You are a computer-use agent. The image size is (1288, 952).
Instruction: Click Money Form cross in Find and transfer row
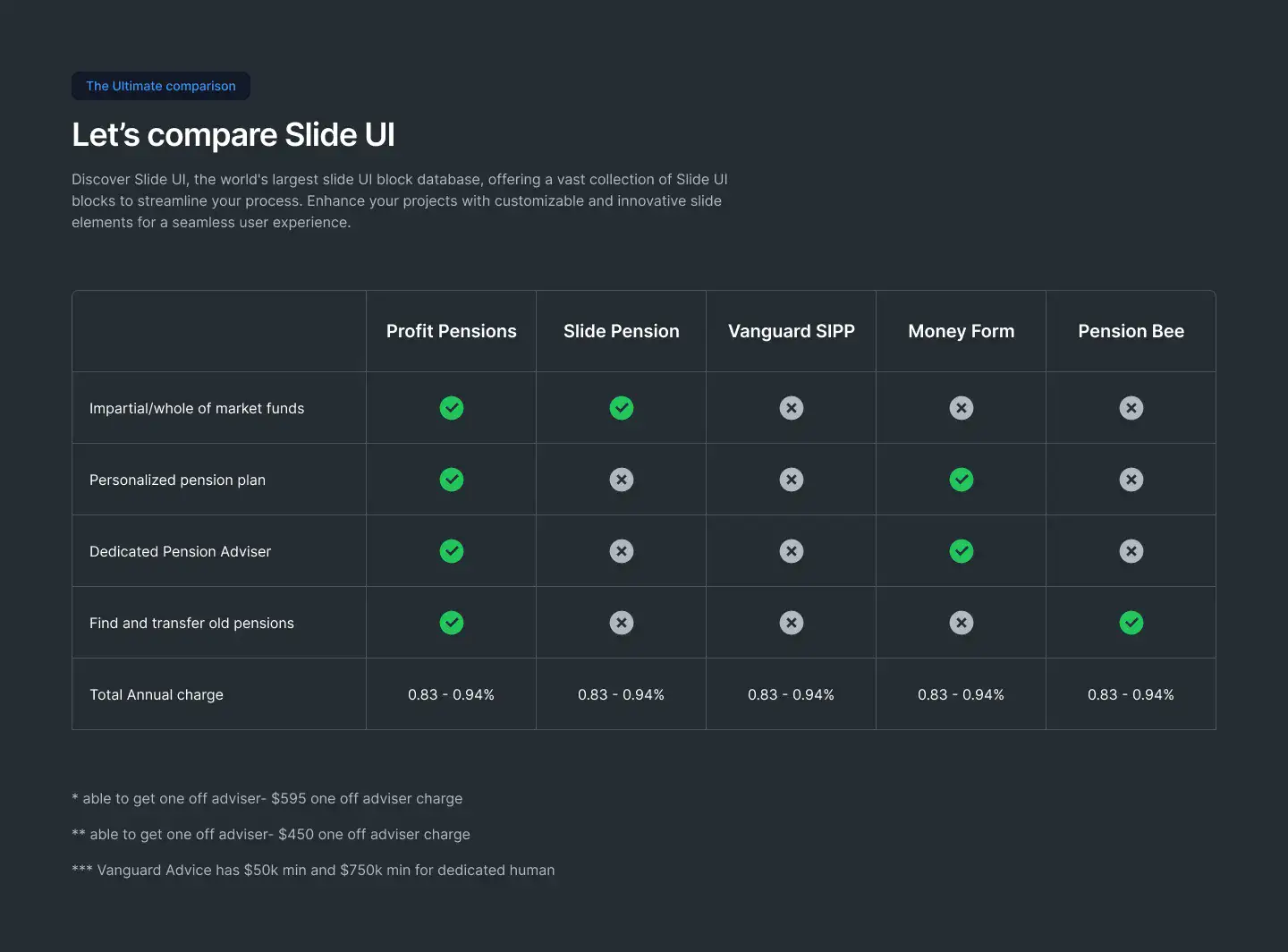962,623
